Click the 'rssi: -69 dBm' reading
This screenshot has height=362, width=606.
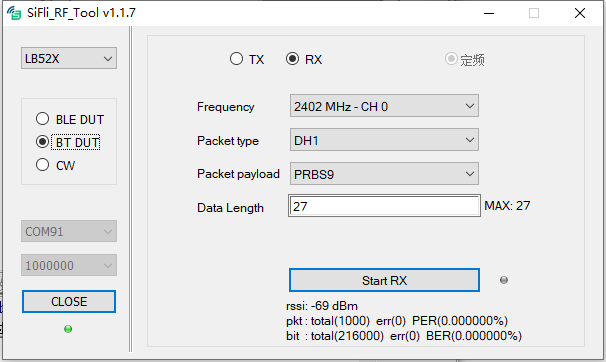pos(322,306)
